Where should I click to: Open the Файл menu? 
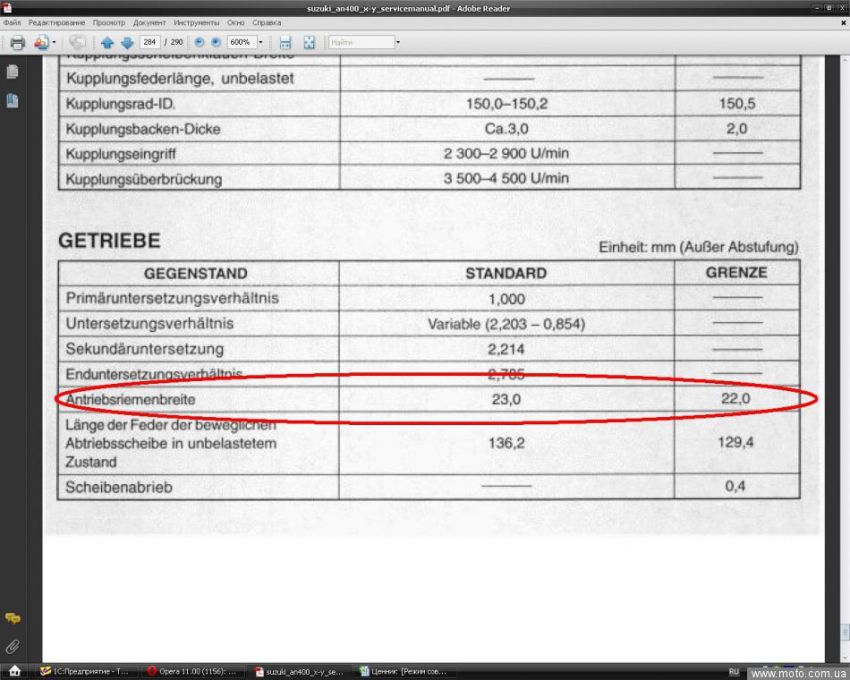click(x=12, y=22)
